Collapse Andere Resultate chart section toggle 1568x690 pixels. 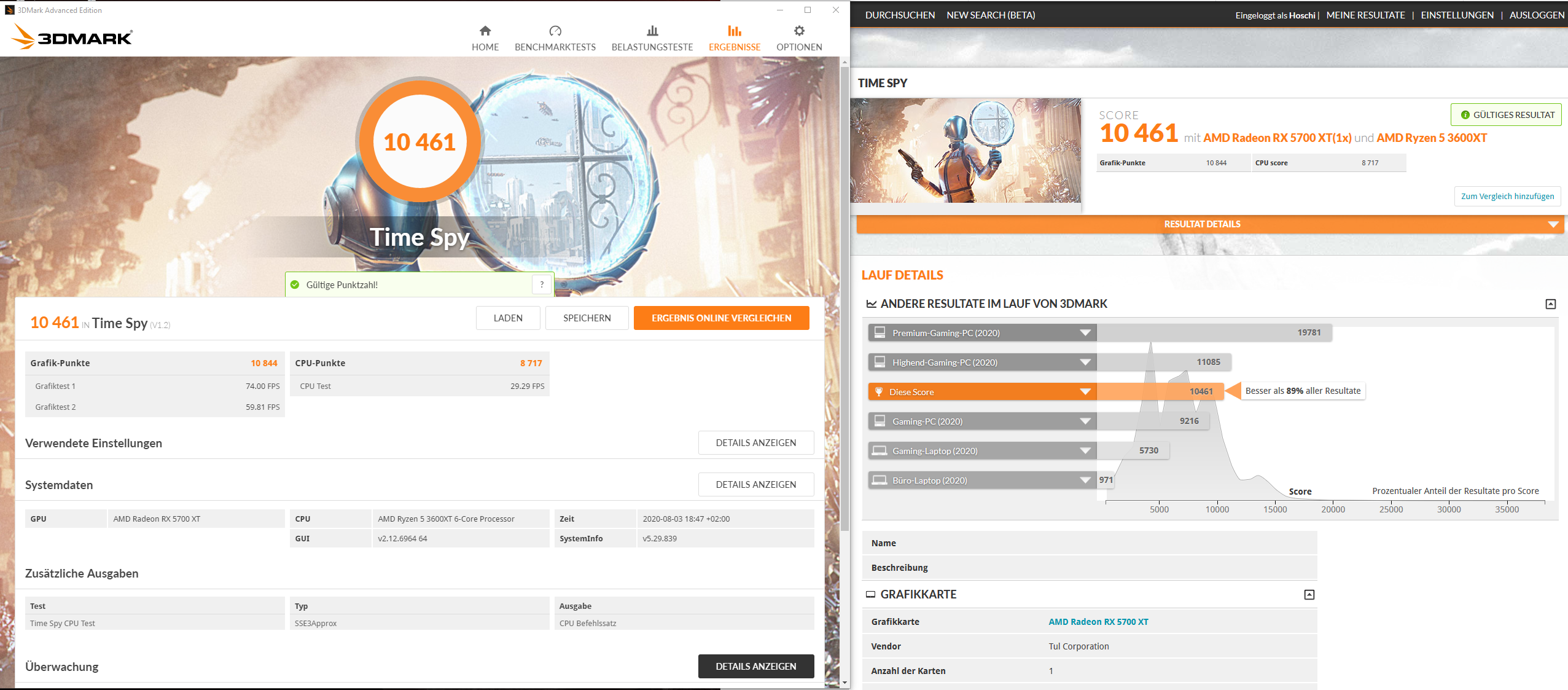(1550, 304)
